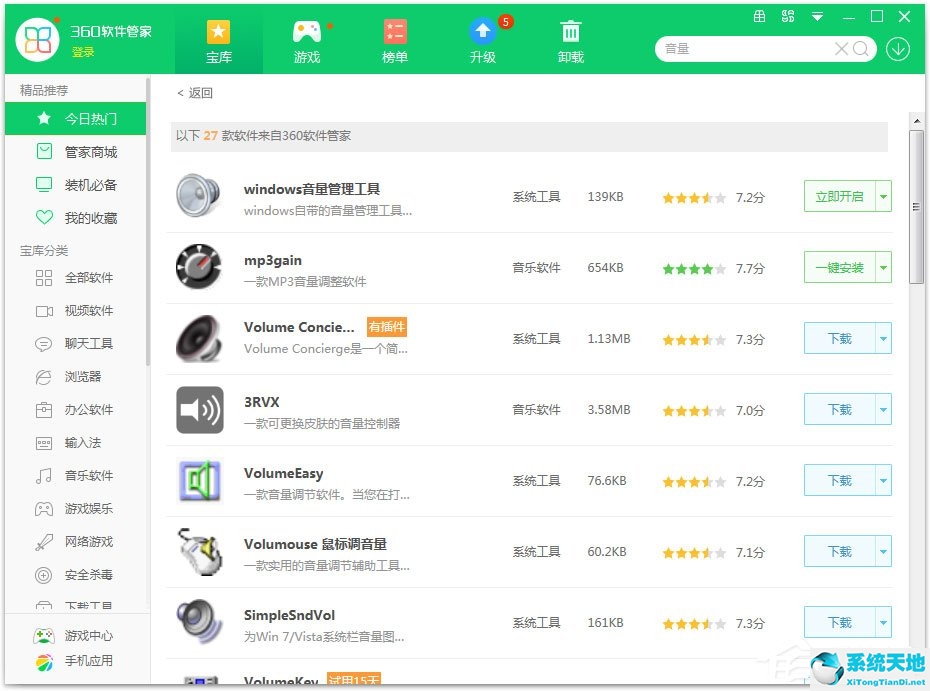Click the QR code icon in the title bar
Viewport: 930px width, 691px height.
788,15
